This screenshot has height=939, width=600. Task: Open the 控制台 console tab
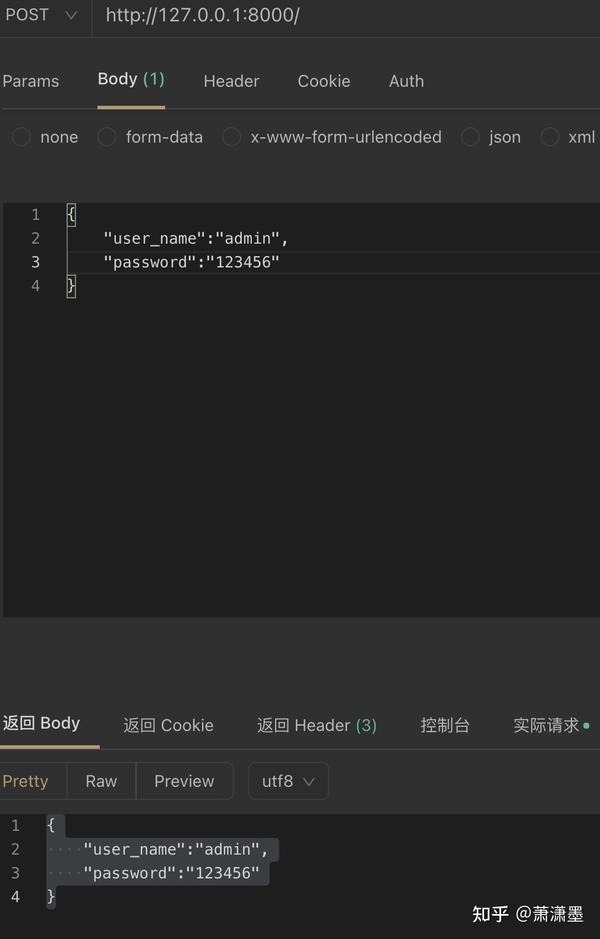(445, 725)
